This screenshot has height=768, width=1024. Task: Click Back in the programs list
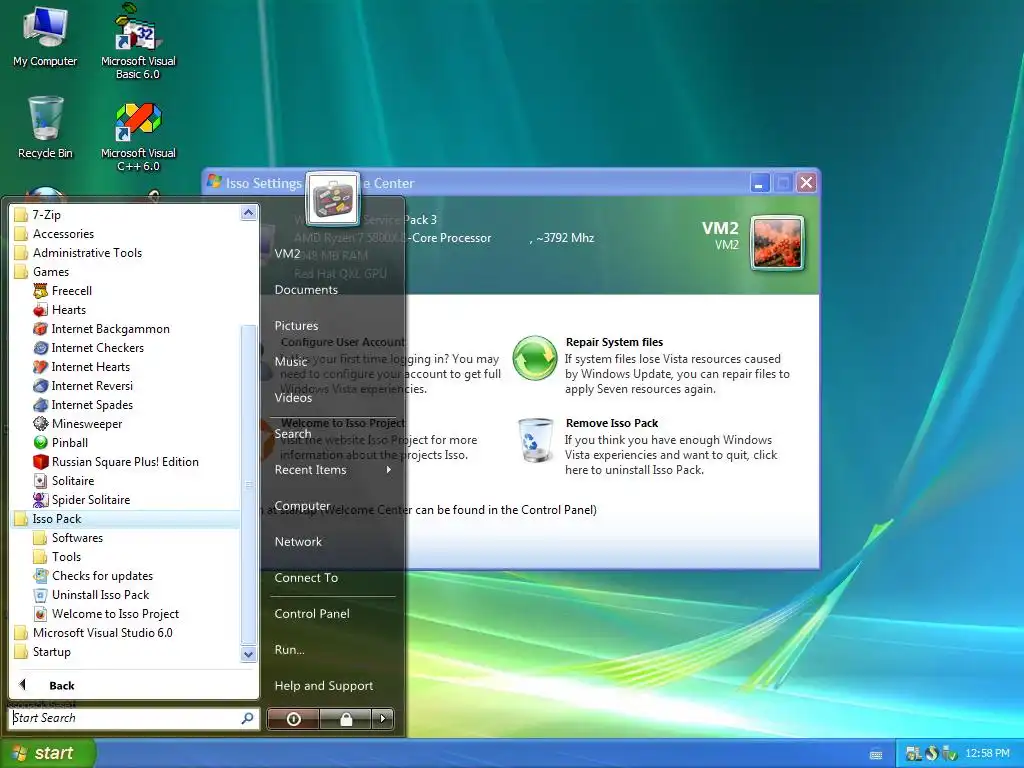point(61,685)
